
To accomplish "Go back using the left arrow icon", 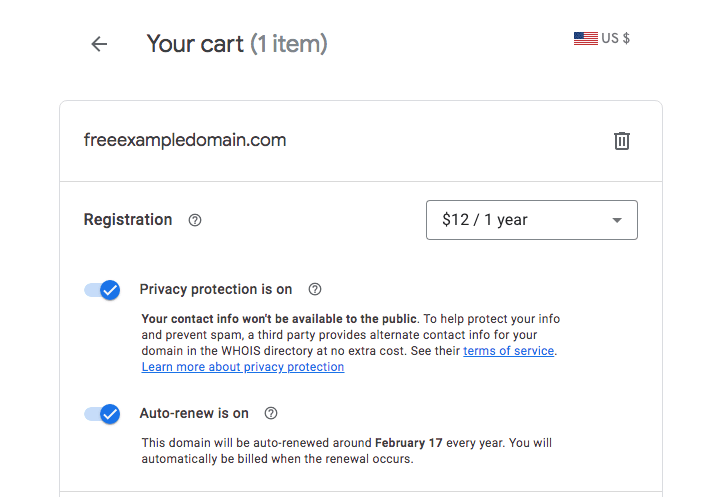I will [99, 44].
